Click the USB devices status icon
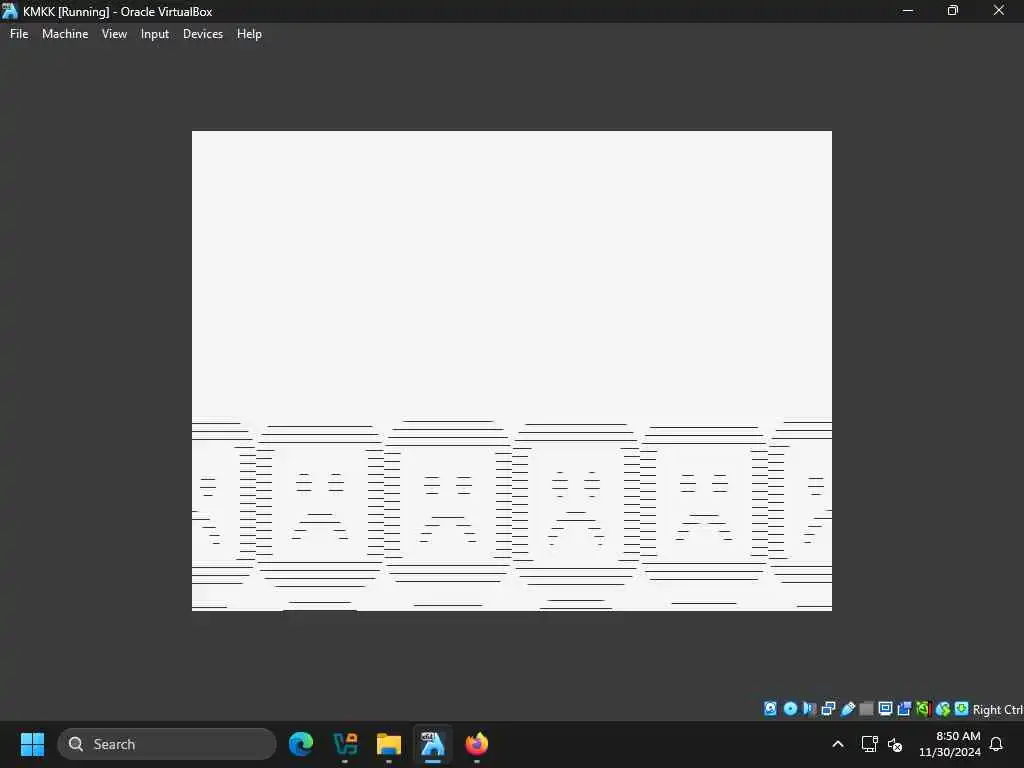This screenshot has height=768, width=1024. pos(848,709)
